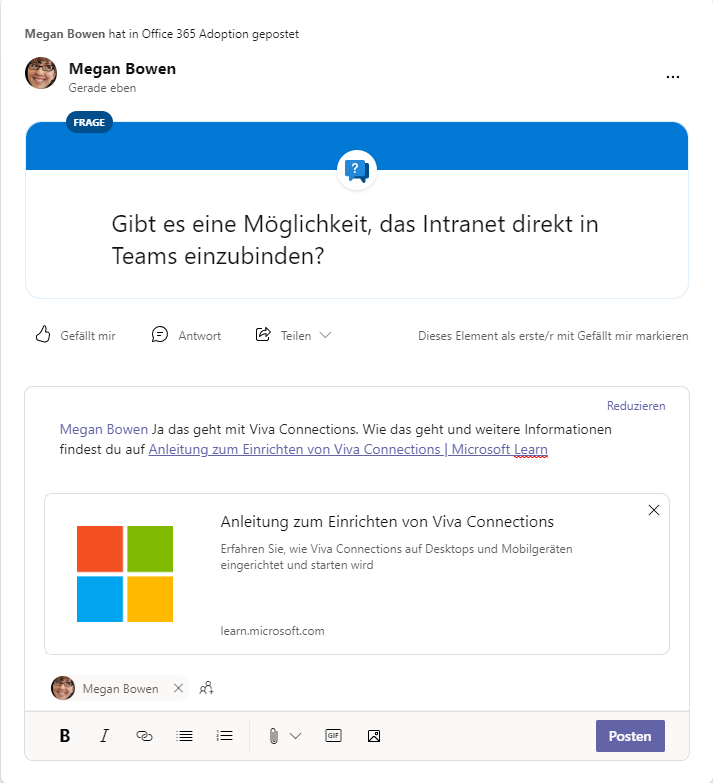Expand the Teilen share dropdown

tap(325, 336)
